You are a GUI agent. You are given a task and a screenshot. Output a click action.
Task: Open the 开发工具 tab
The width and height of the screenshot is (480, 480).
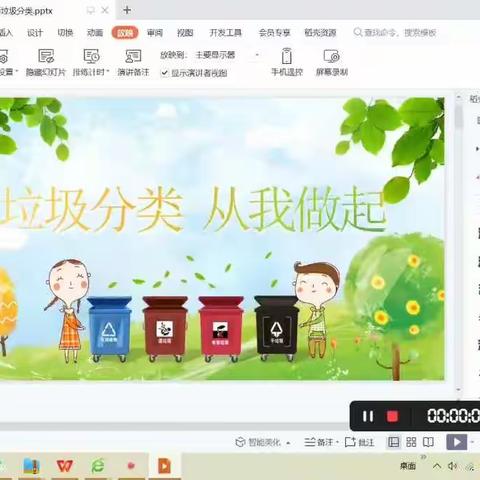tap(225, 33)
